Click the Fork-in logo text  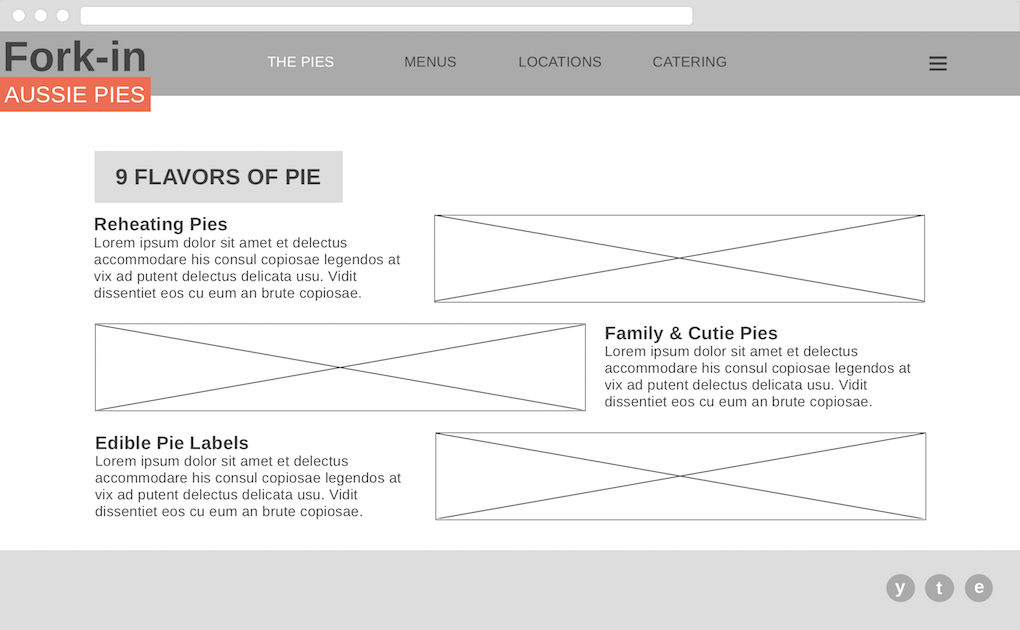pyautogui.click(x=75, y=57)
